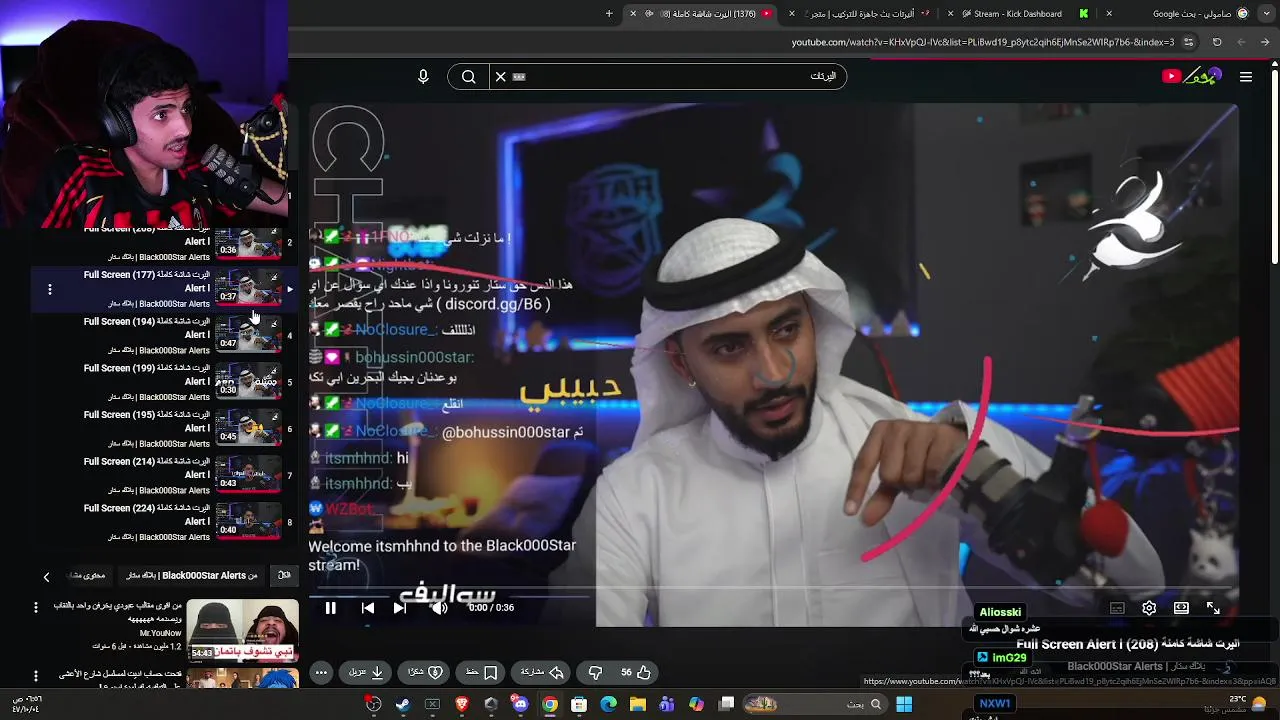Open options for second suggested video row

point(36,676)
